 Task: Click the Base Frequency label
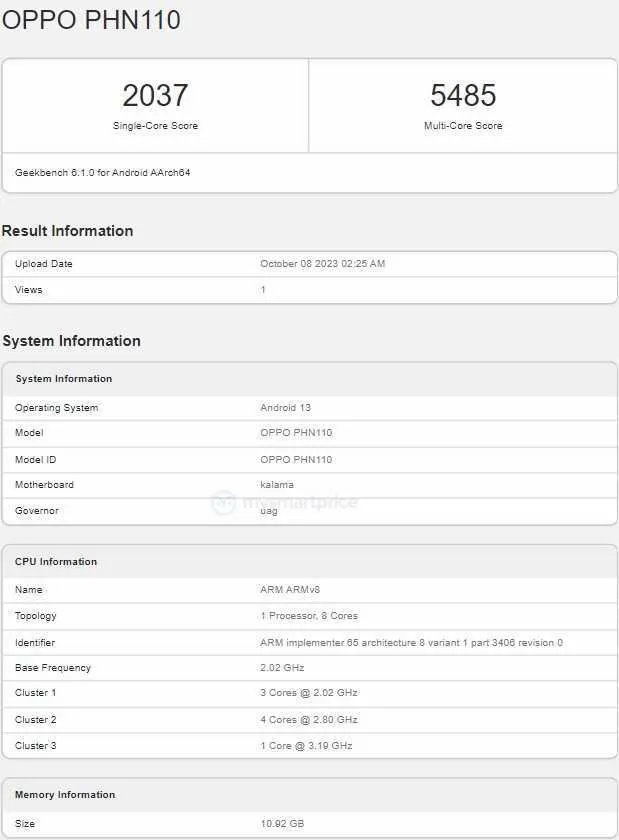(53, 668)
